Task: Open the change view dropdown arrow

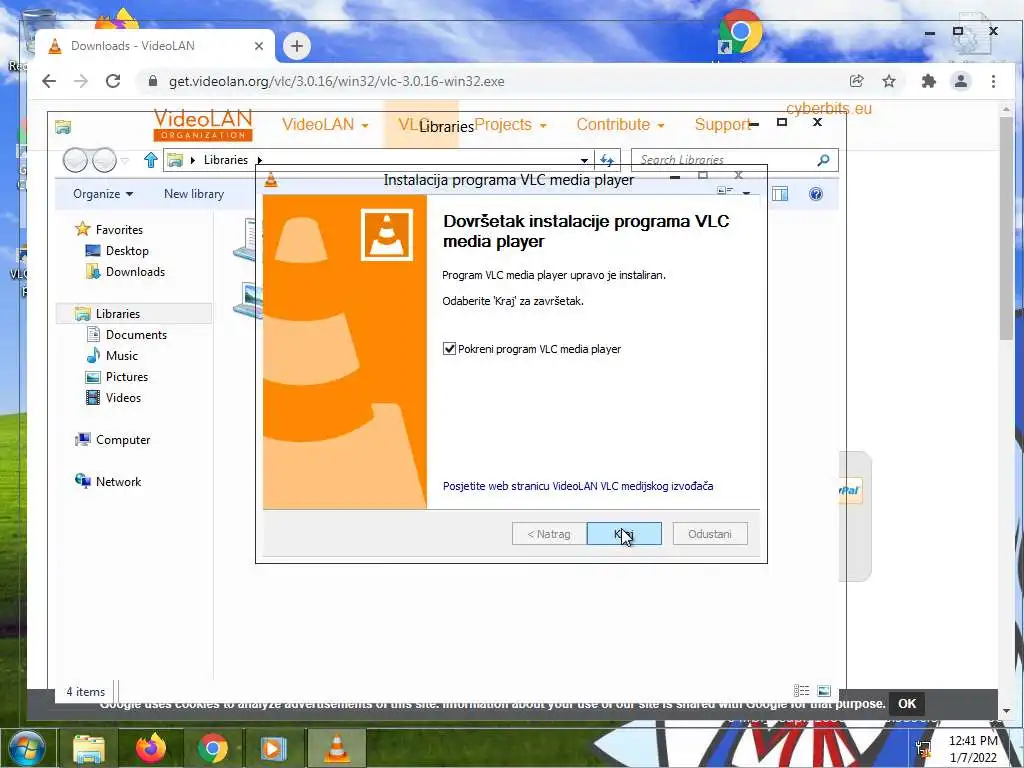Action: tap(746, 193)
